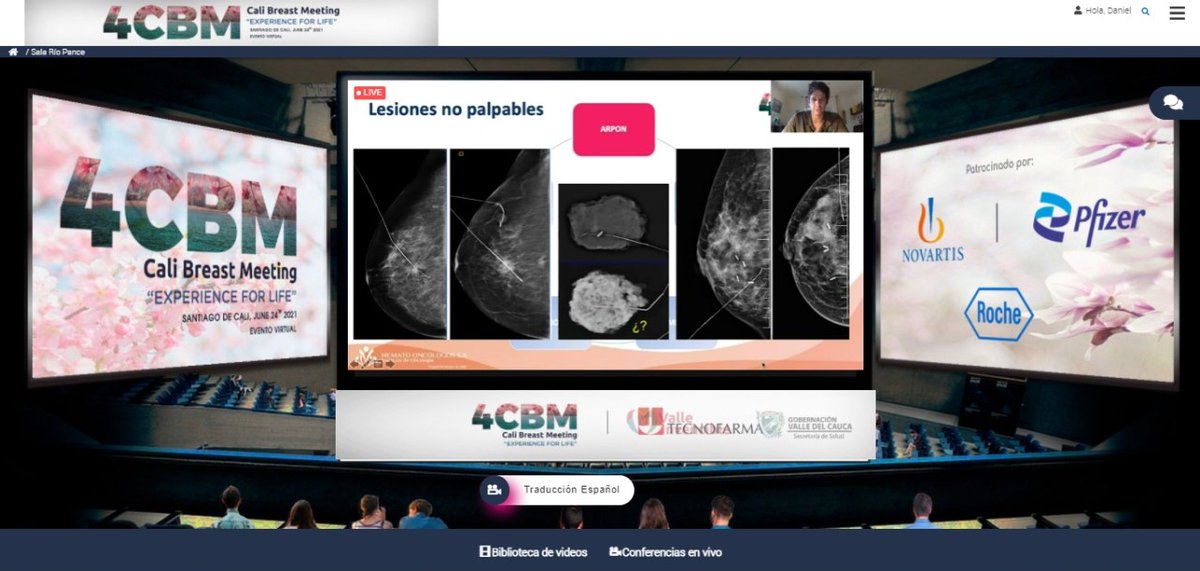This screenshot has width=1200, height=571.
Task: Click the Sala Río Pance breadcrumb
Action: pyautogui.click(x=58, y=52)
